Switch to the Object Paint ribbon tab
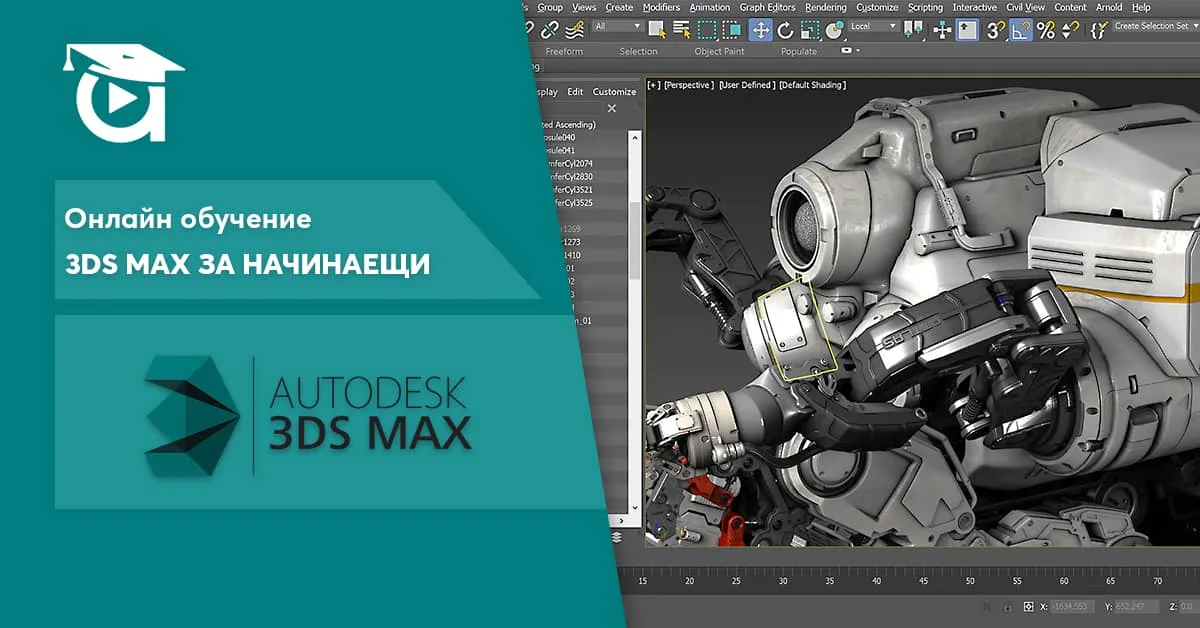 coord(719,51)
